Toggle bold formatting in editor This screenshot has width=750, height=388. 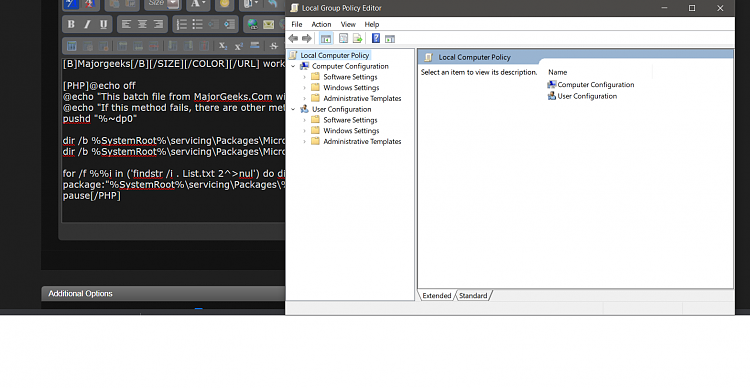tap(71, 24)
